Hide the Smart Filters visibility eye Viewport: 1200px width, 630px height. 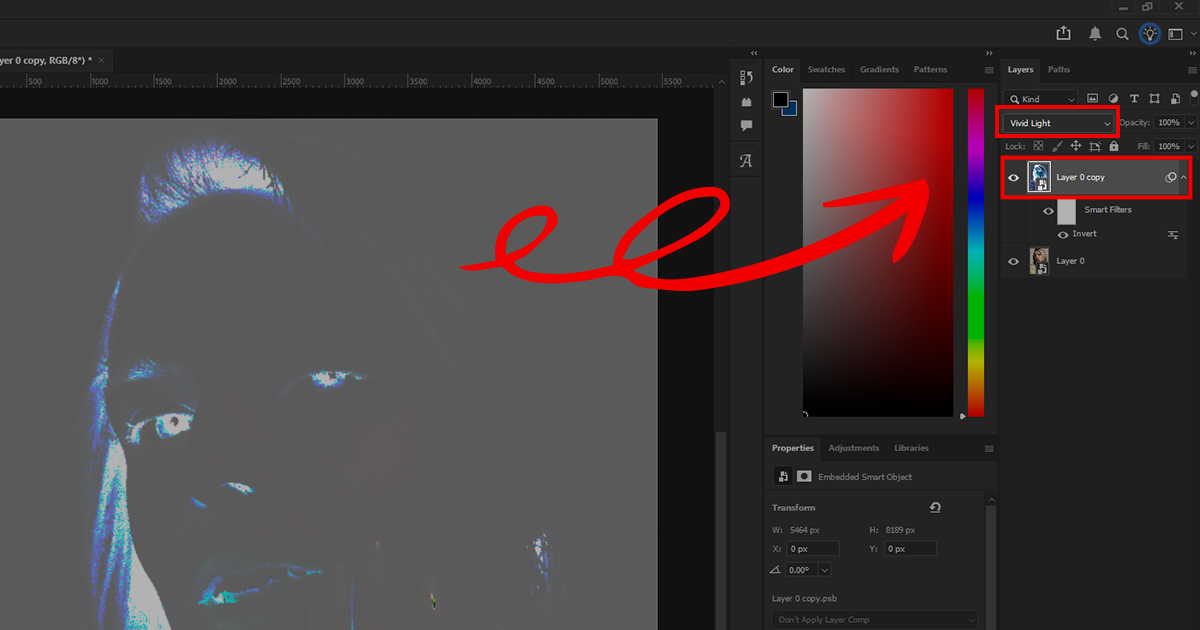pyautogui.click(x=1048, y=211)
